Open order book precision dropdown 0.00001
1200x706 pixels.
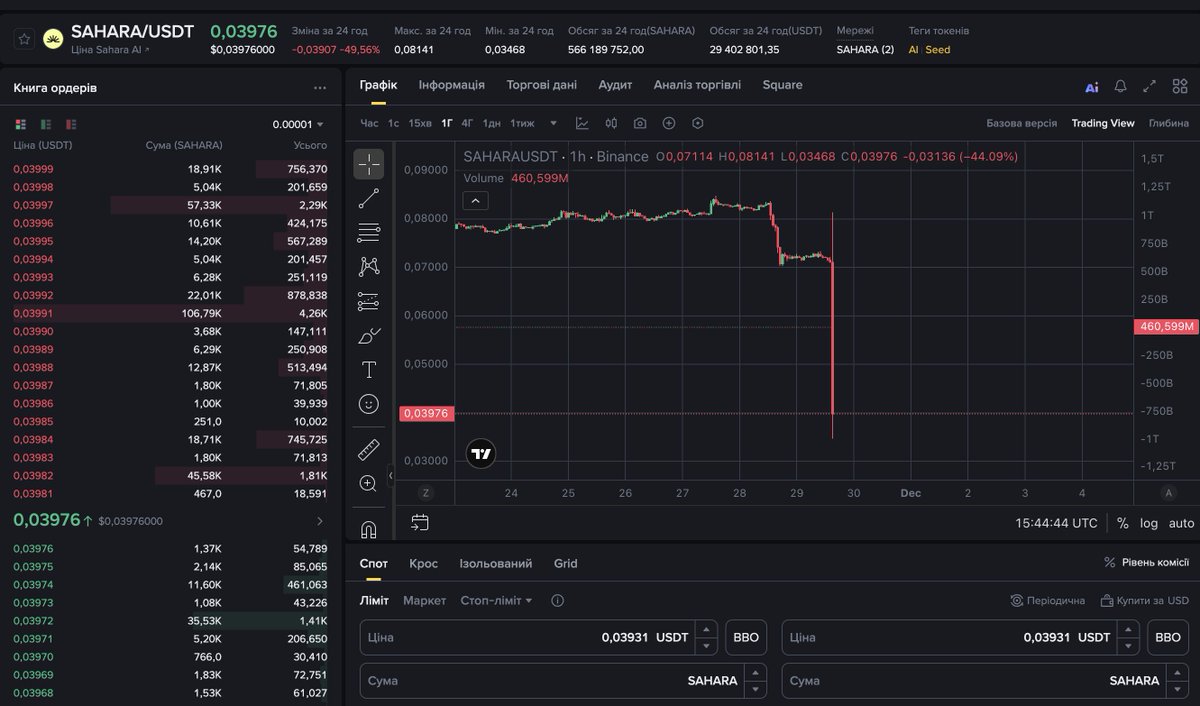(x=298, y=124)
